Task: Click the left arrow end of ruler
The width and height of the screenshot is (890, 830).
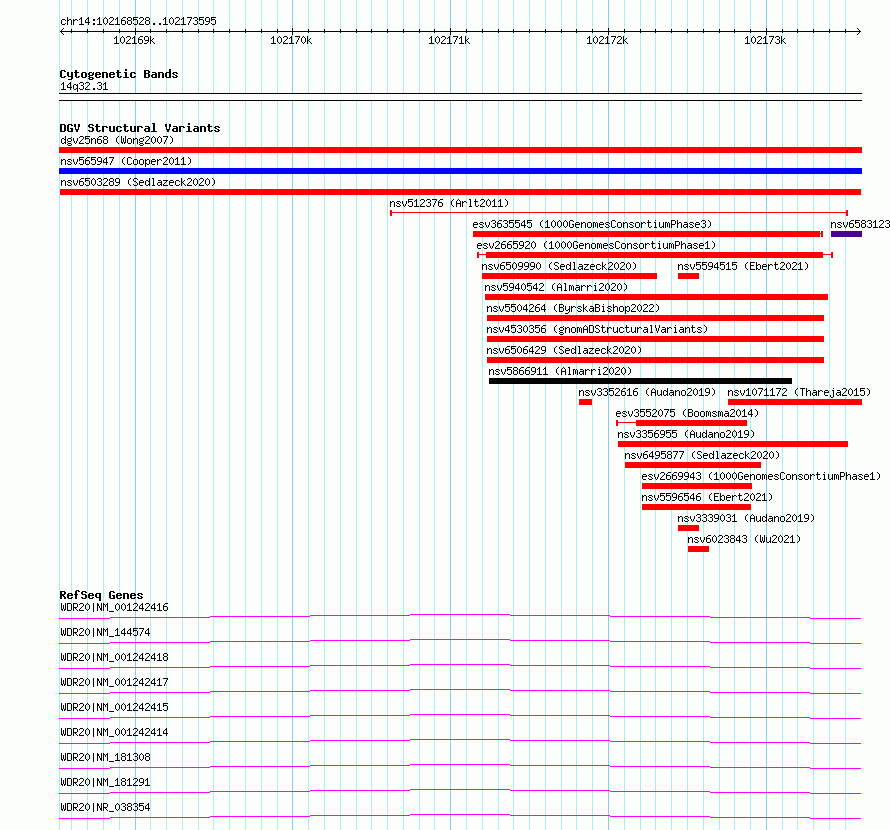Action: 62,31
